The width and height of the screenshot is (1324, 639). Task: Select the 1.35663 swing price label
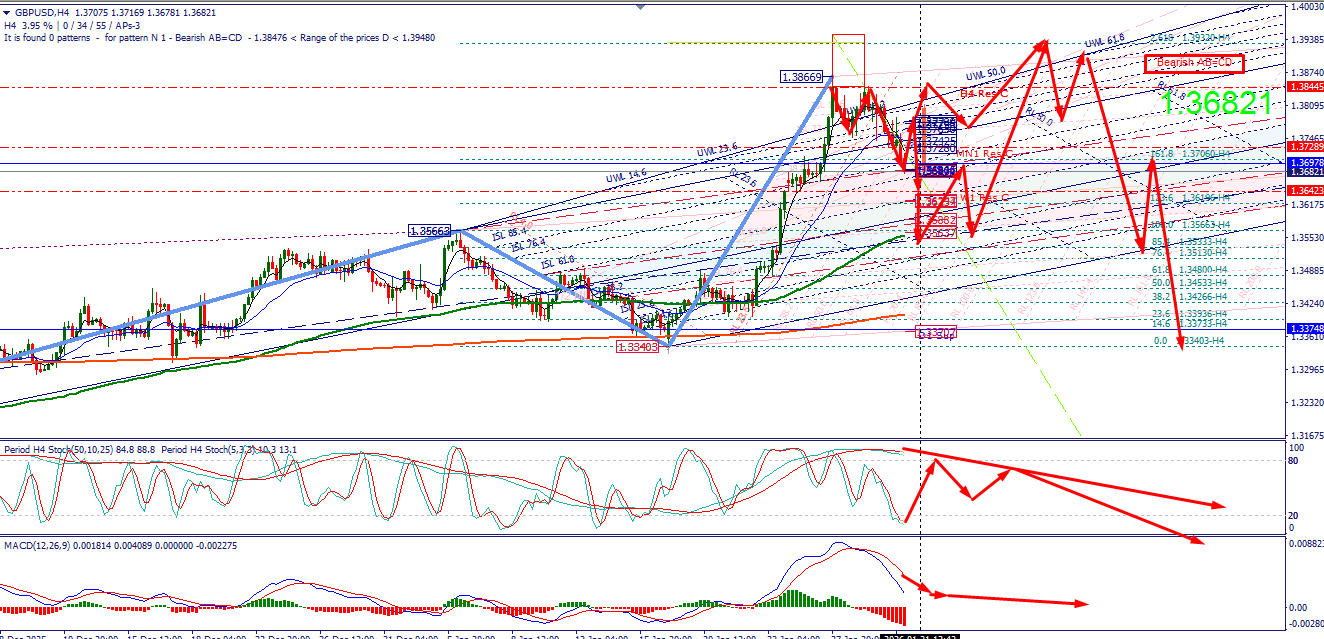429,231
